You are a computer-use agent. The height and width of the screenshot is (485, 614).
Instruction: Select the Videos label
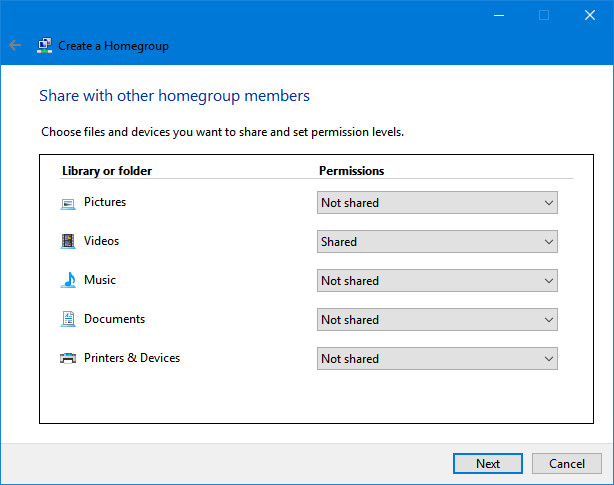[x=101, y=241]
